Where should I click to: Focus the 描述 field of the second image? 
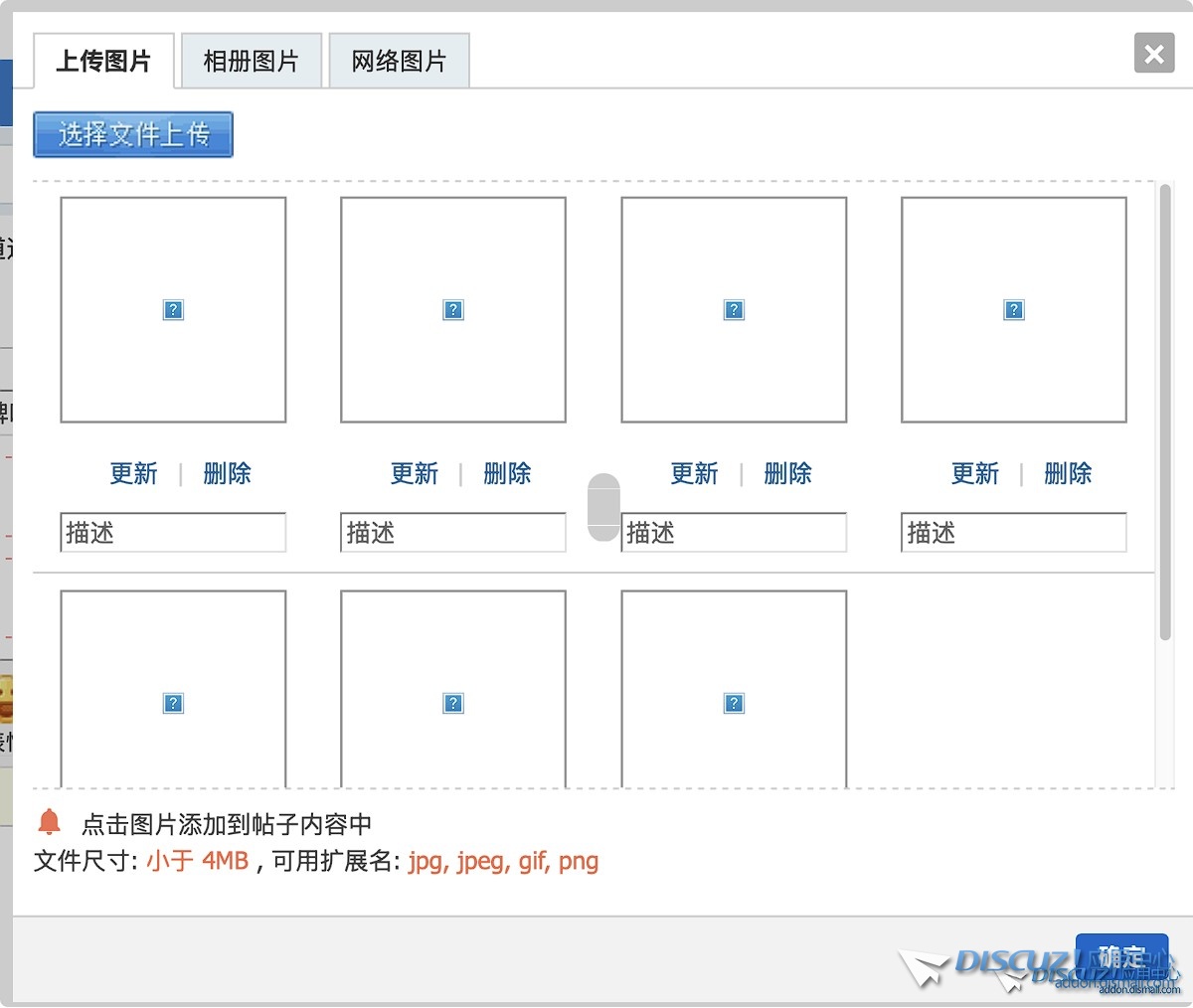click(x=453, y=533)
